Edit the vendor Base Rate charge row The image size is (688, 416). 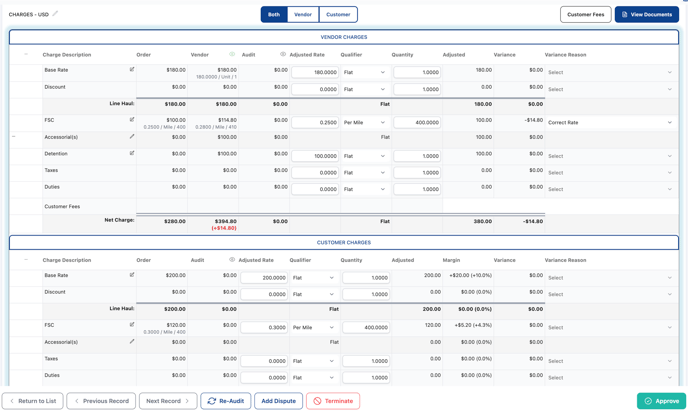click(132, 70)
